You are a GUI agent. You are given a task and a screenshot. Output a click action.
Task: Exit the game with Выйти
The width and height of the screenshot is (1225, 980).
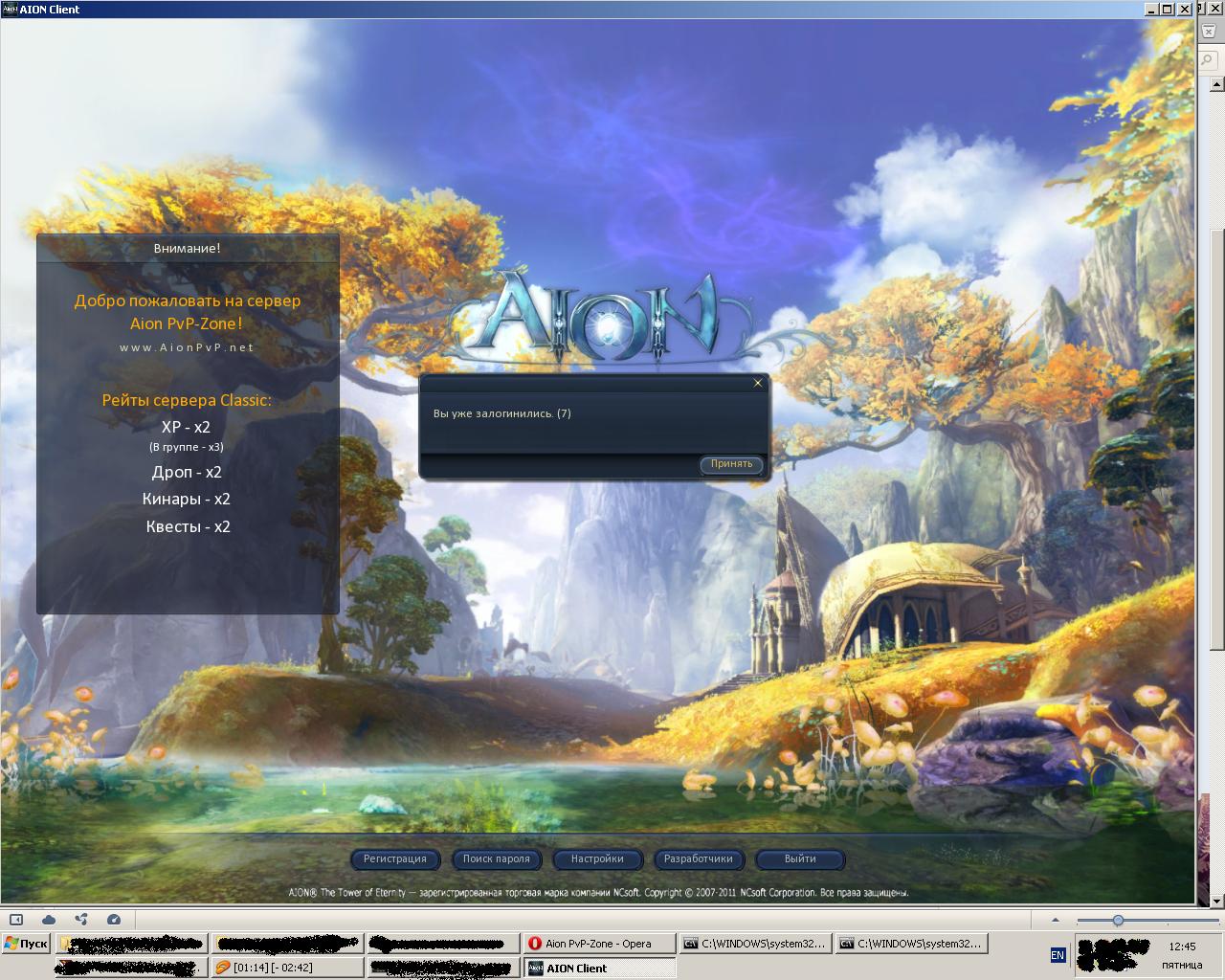800,859
